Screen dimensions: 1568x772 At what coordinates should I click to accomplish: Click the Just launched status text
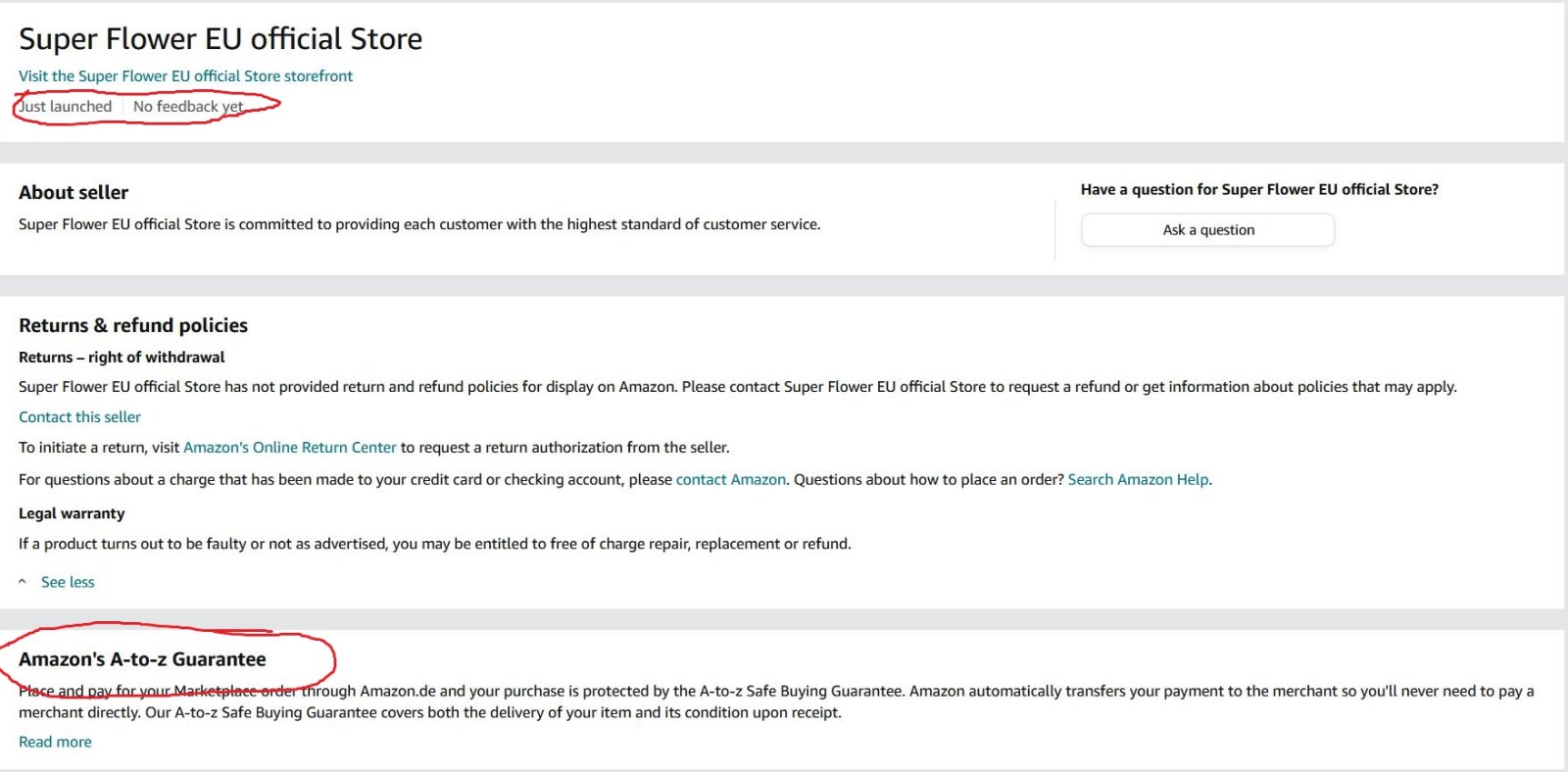coord(66,106)
